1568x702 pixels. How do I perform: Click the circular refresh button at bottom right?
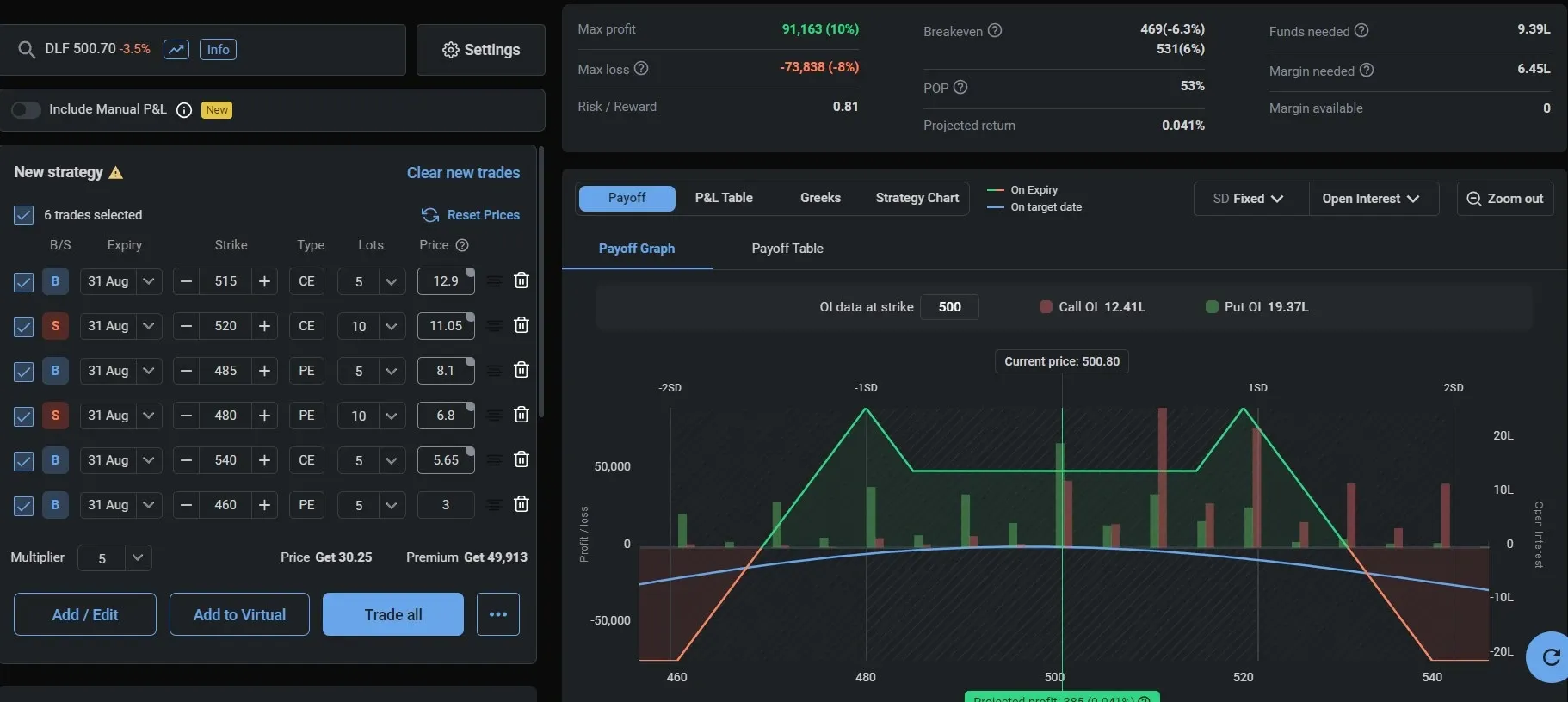(x=1549, y=657)
